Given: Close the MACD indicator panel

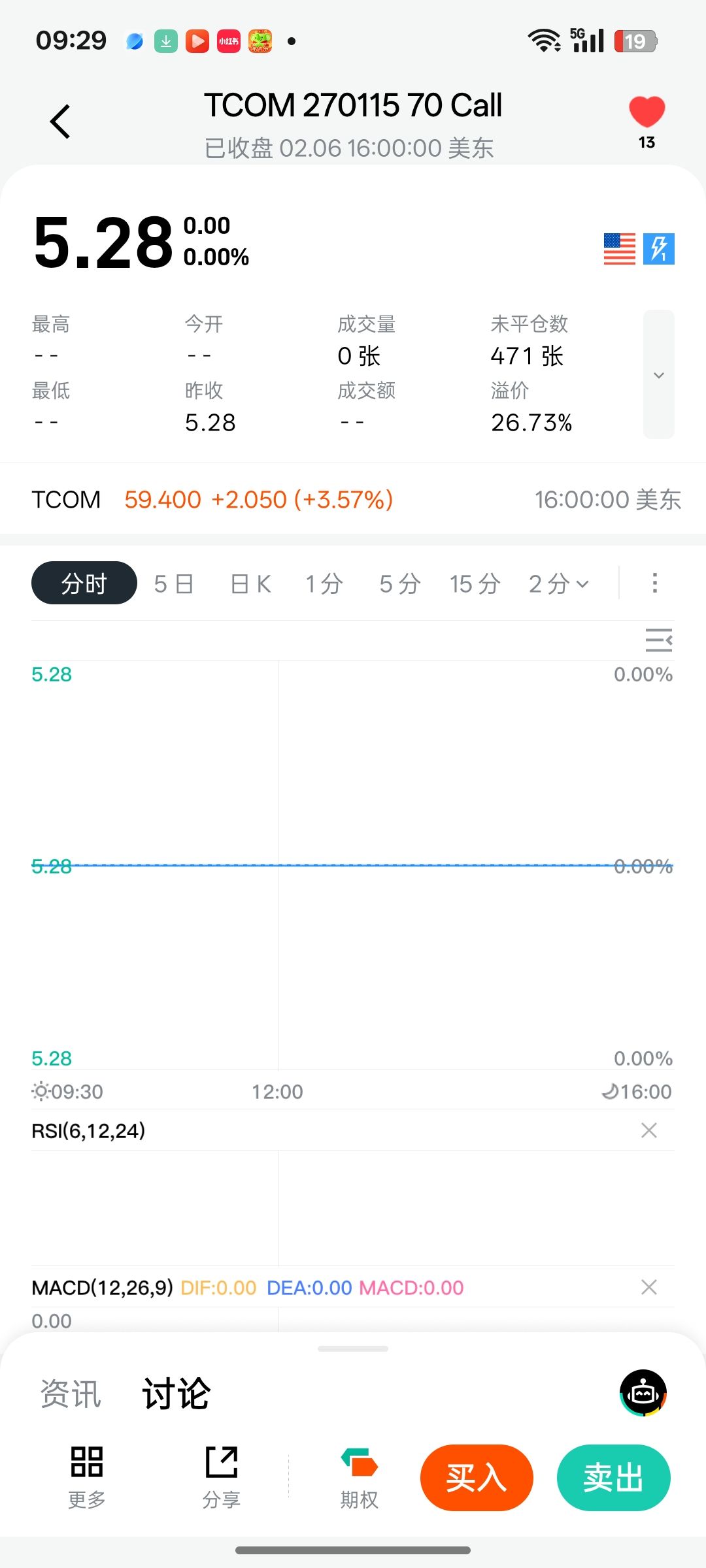Looking at the screenshot, I should (649, 1287).
